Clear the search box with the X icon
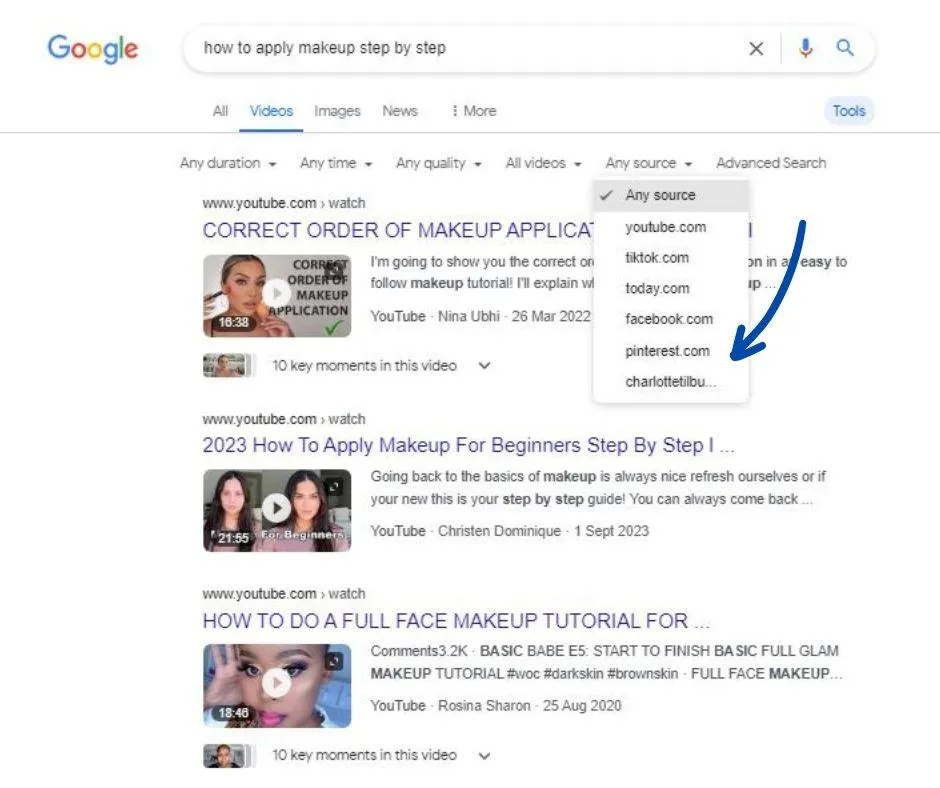940x788 pixels. coord(757,49)
